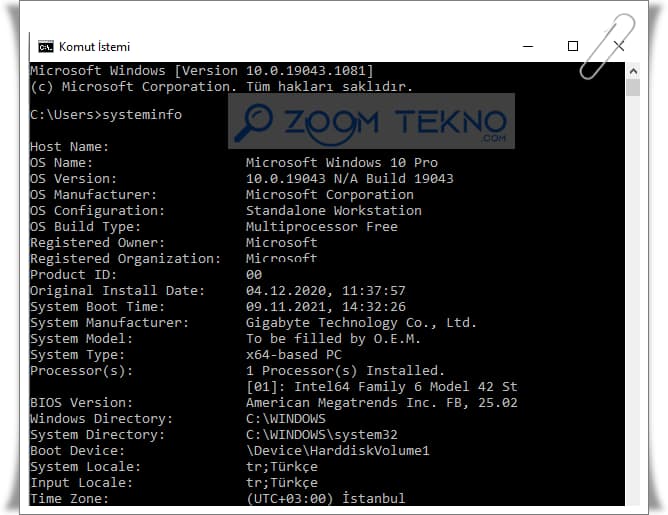Click the 'Microsoft Corporation' manufacturer value
668x515 pixels.
330,195
